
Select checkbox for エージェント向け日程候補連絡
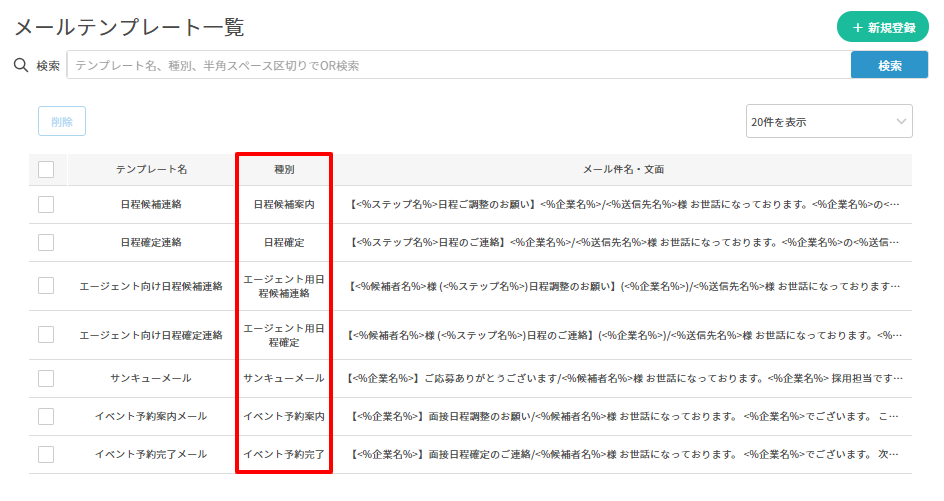tap(46, 286)
